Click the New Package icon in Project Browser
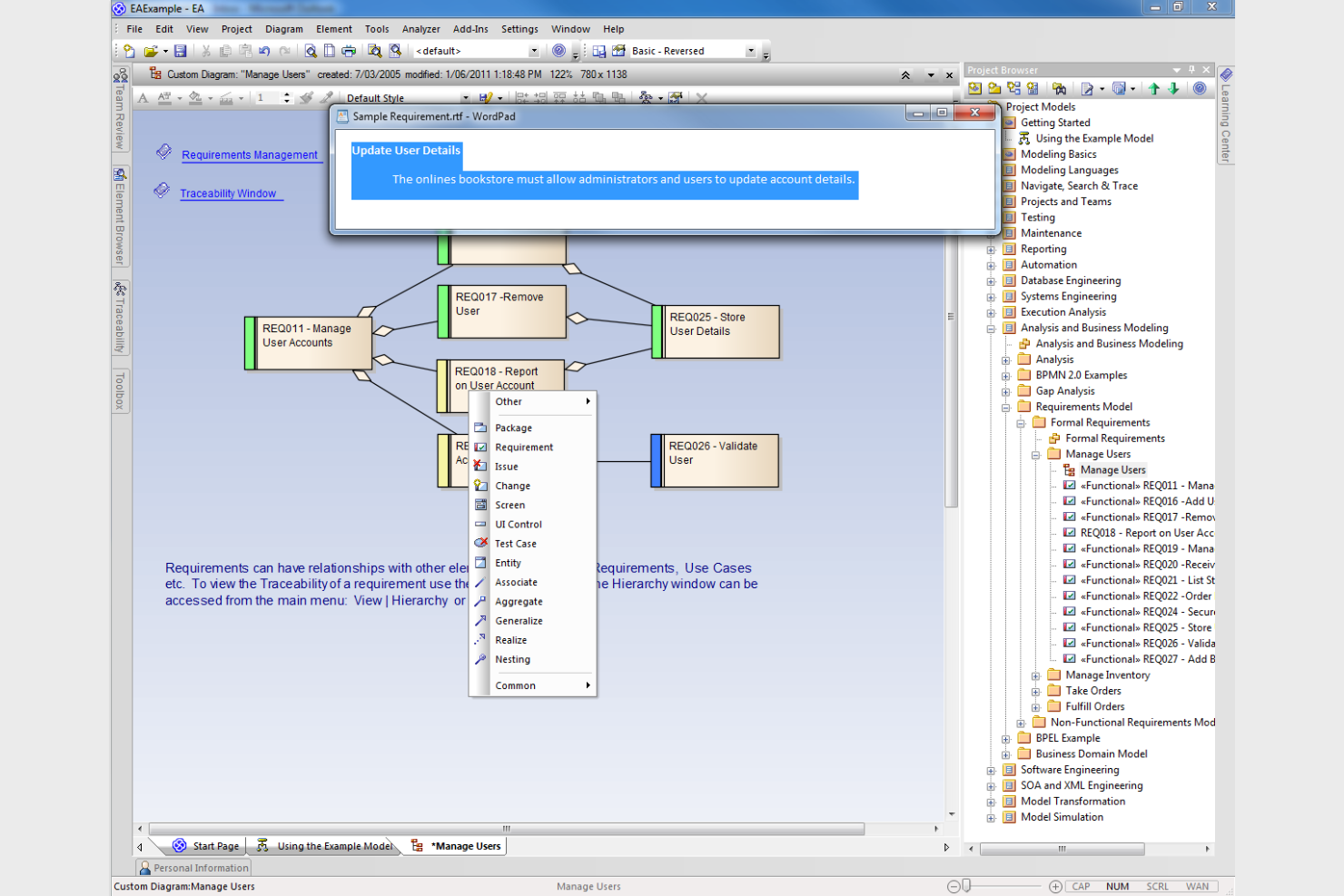 [x=994, y=88]
